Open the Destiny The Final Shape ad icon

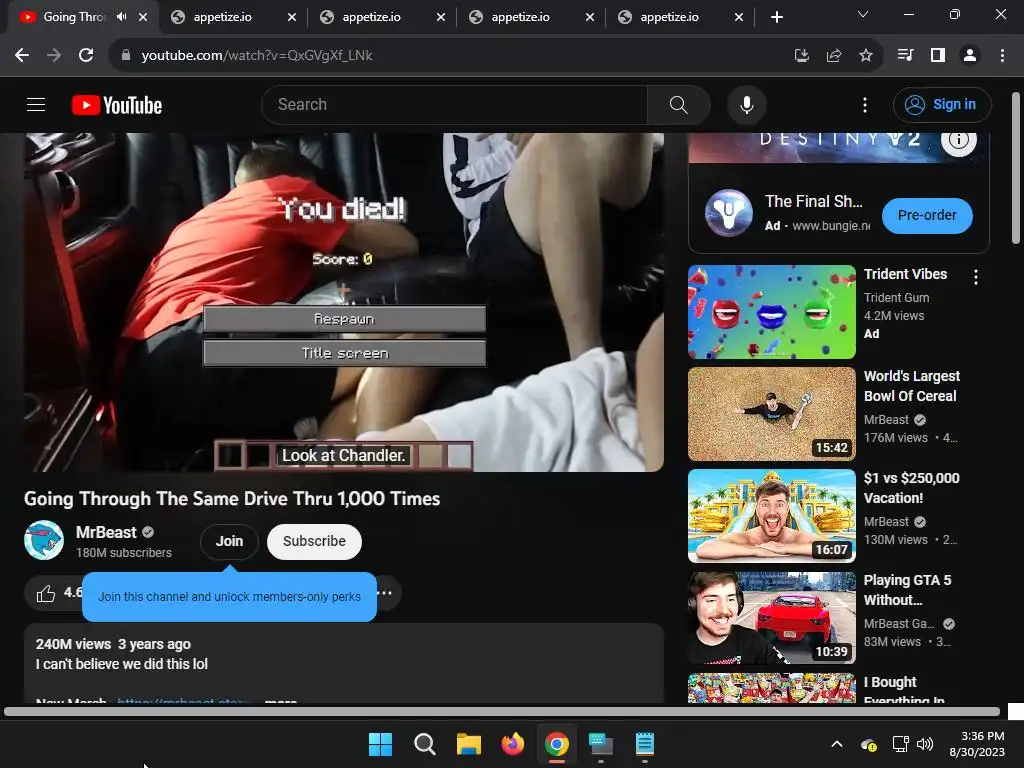728,213
